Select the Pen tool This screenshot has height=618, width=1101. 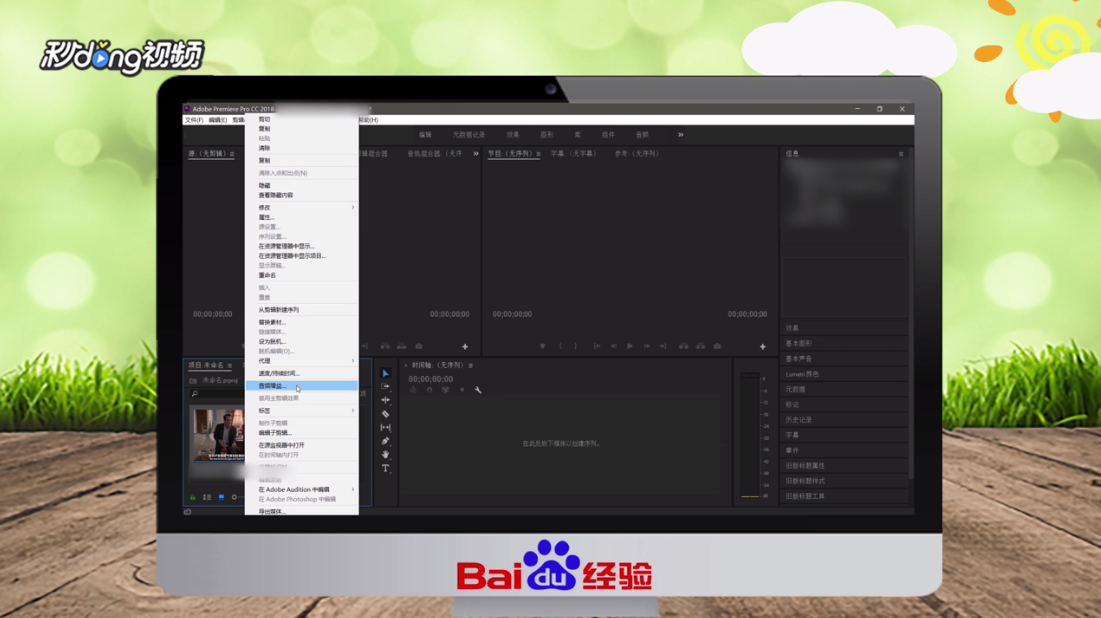tap(385, 441)
